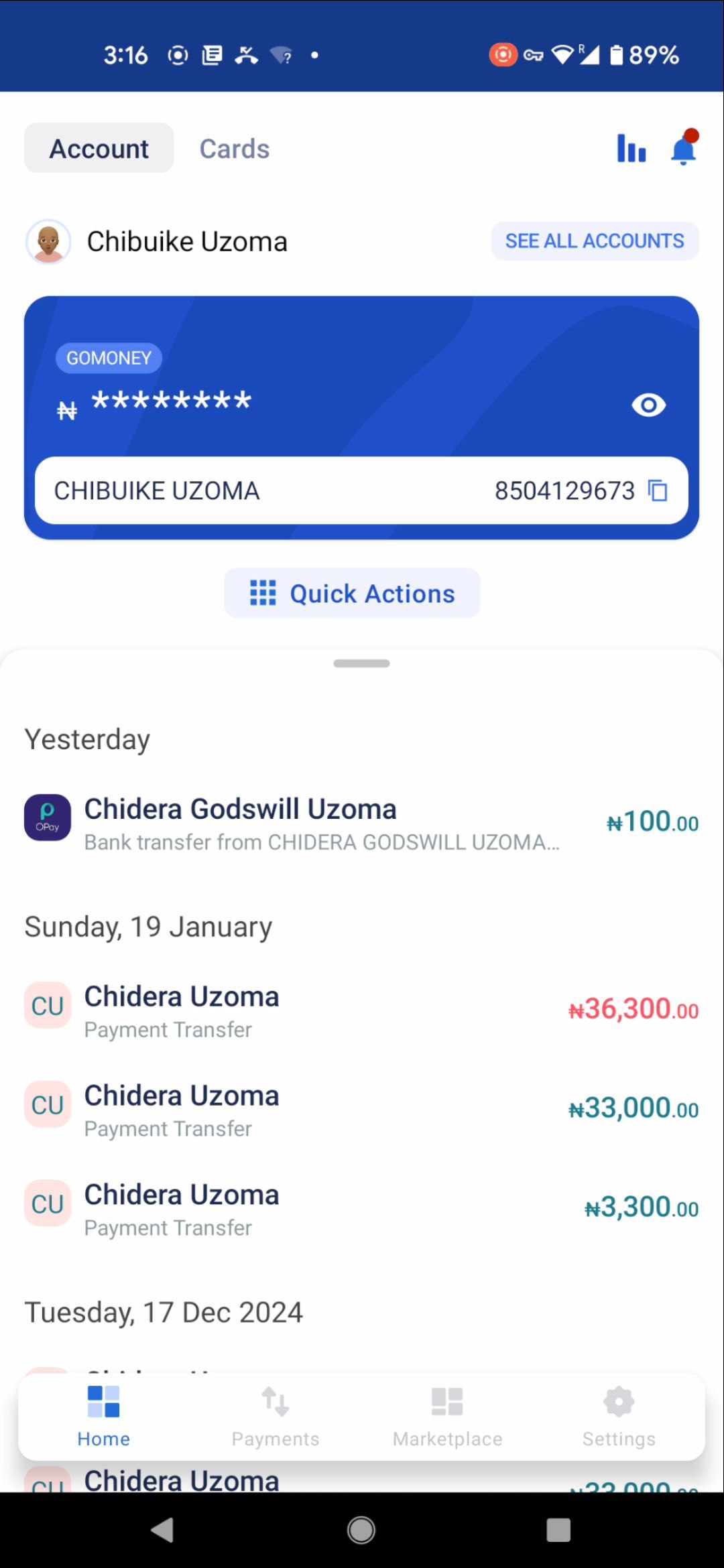724x1568 pixels.
Task: Go to Home tab in bottom bar
Action: click(x=103, y=1415)
